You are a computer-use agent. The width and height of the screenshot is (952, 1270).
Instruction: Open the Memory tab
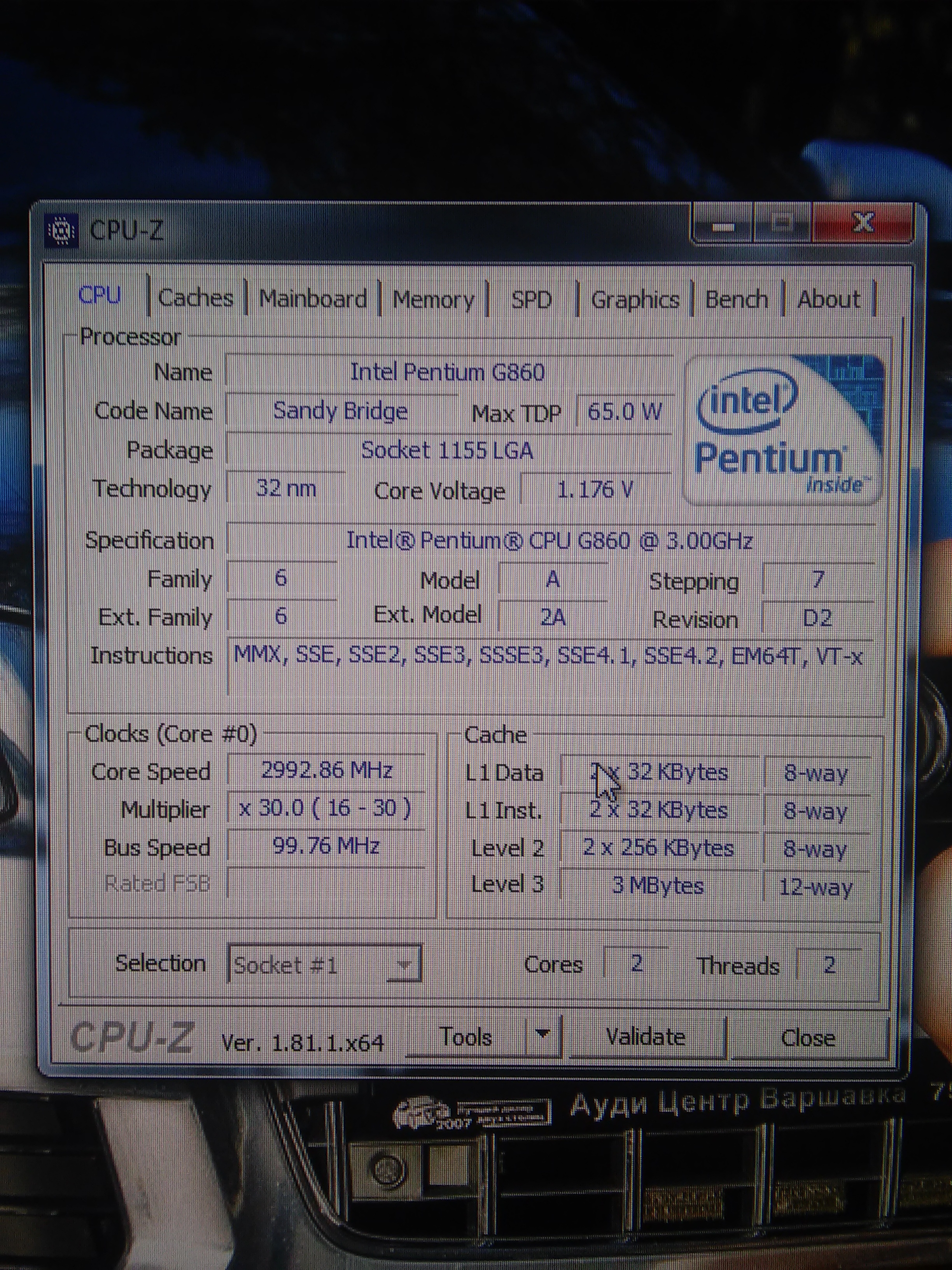[x=434, y=299]
